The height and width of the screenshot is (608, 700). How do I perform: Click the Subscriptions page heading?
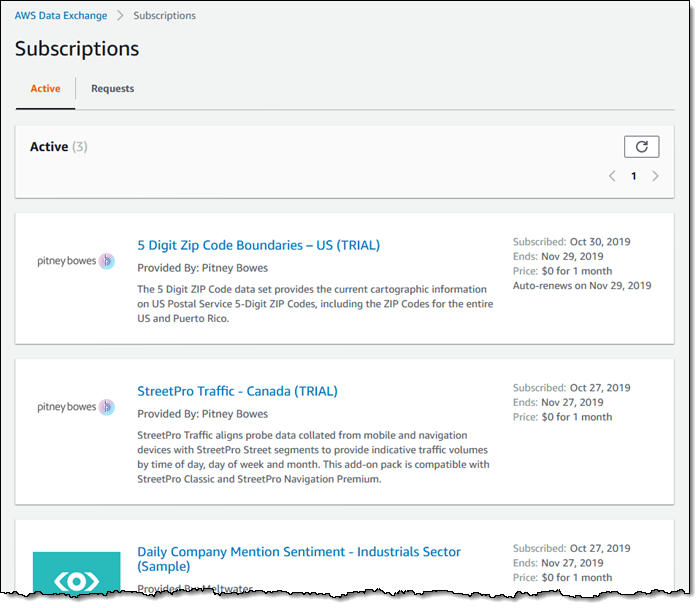(x=77, y=49)
